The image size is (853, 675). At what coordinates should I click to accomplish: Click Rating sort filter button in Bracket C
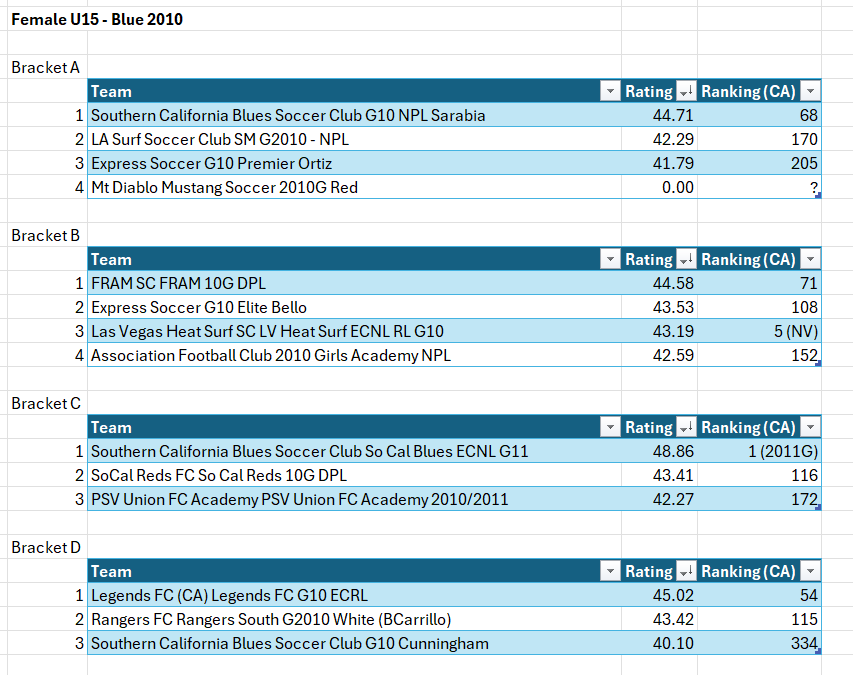tap(686, 427)
